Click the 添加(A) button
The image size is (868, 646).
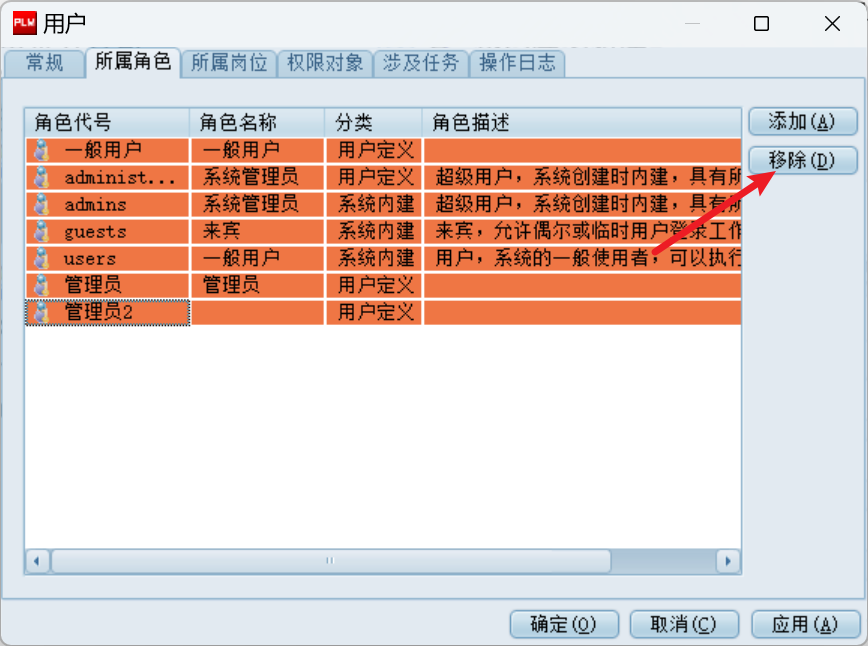point(802,121)
